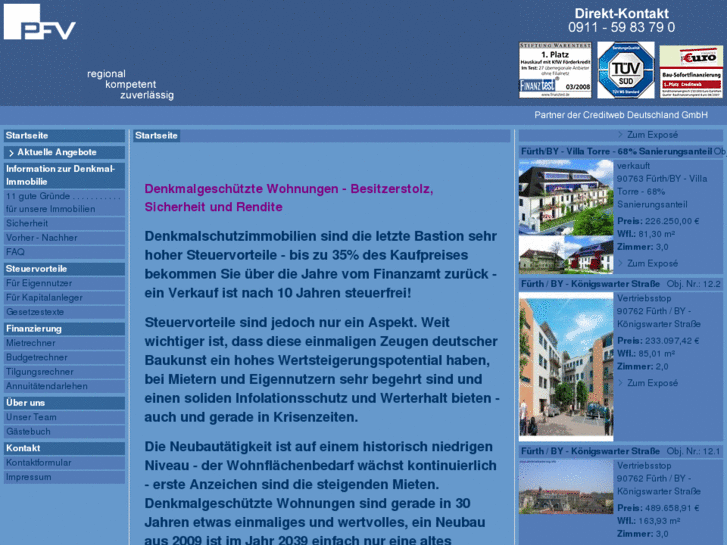Open Für Eigennutzer page
Image resolution: width=727 pixels, height=545 pixels.
64,283
